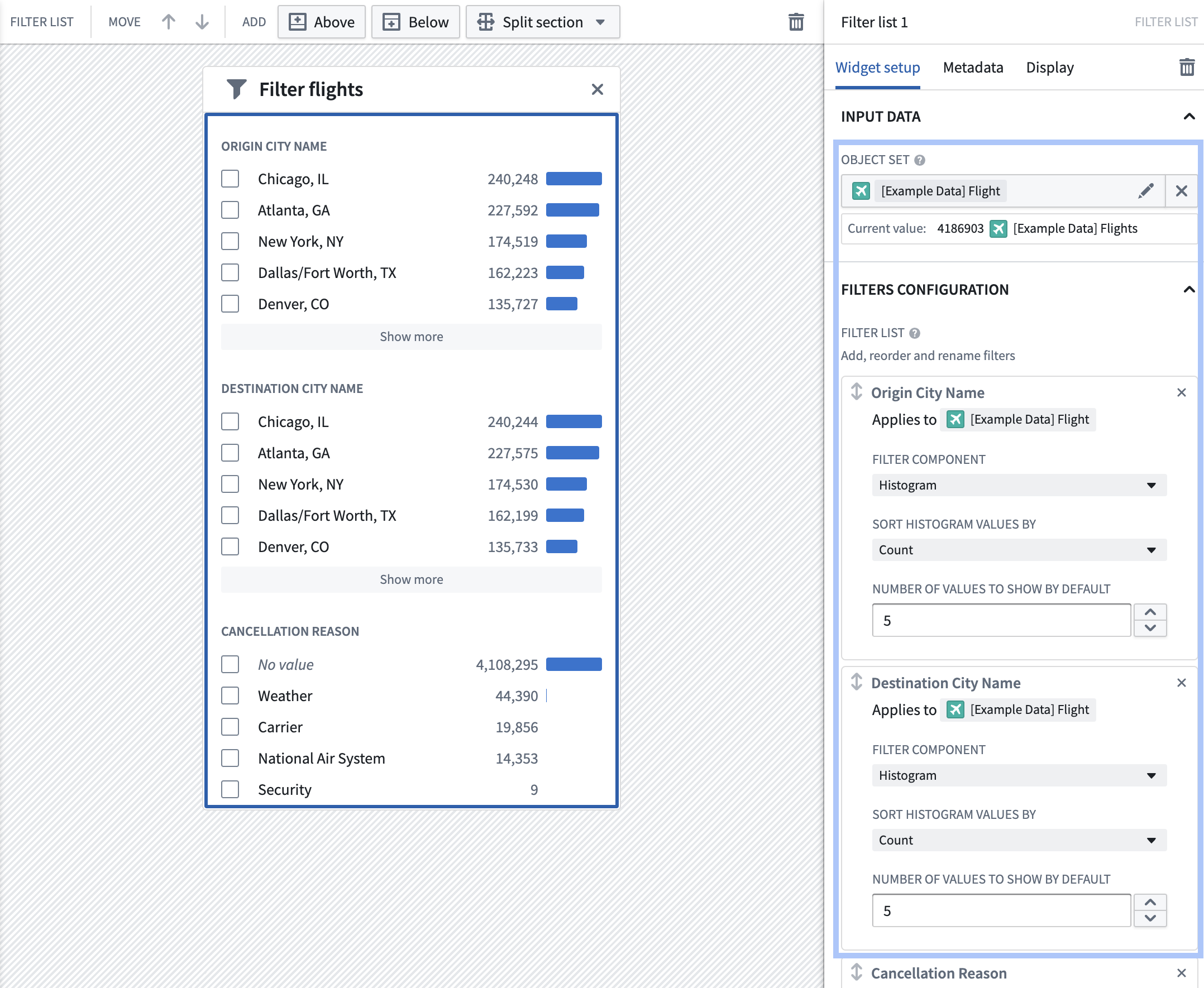
Task: Show more origin city names
Action: pos(411,337)
